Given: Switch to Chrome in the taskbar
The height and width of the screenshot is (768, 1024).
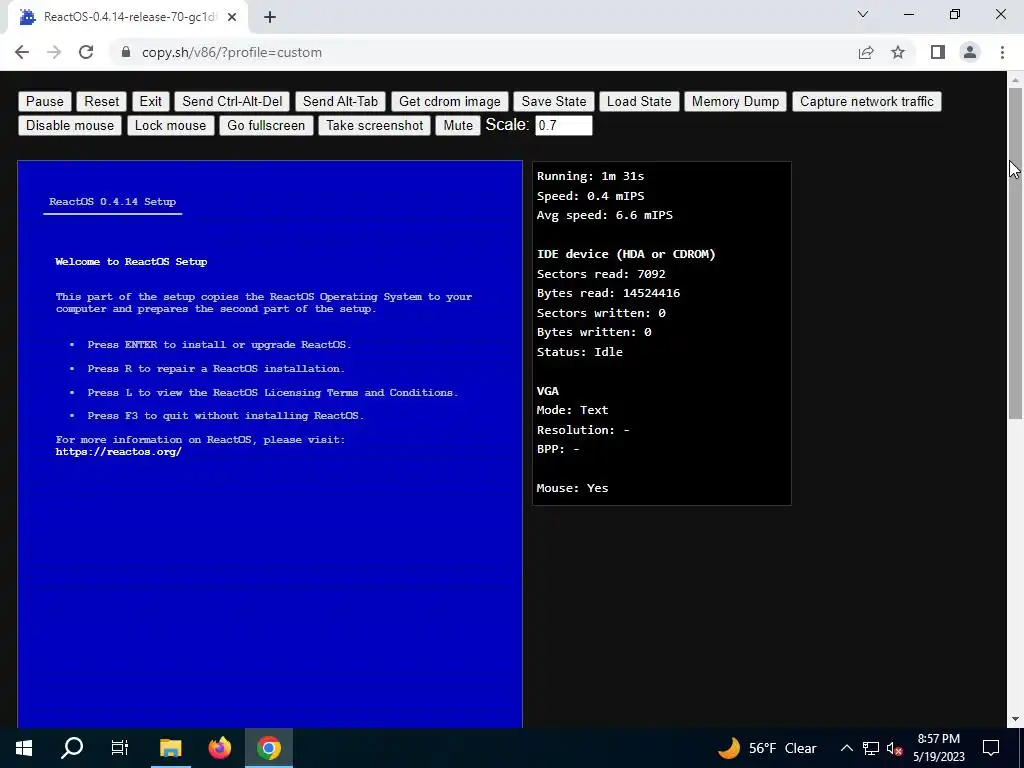Looking at the screenshot, I should [269, 748].
